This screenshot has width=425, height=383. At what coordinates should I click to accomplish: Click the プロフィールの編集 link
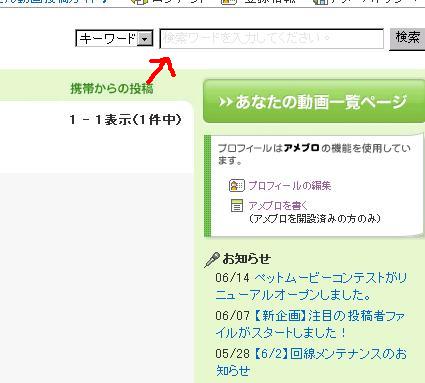[x=290, y=186]
